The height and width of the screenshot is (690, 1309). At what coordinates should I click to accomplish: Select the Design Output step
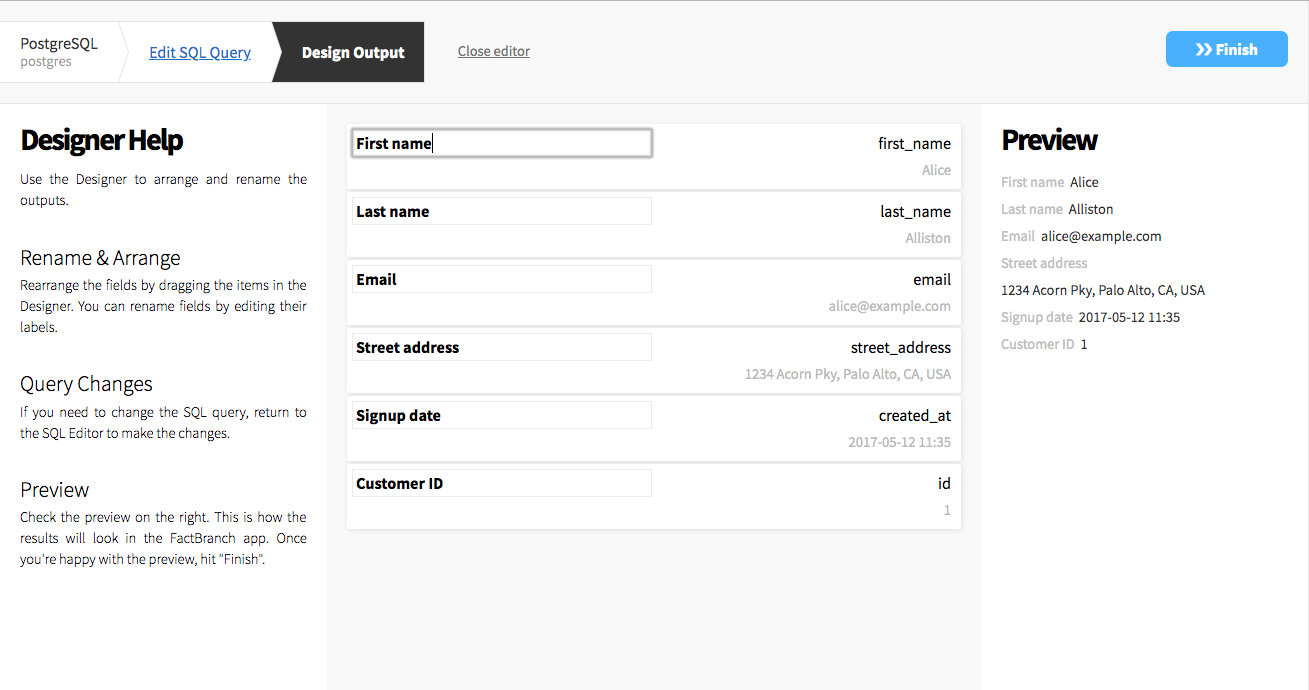(353, 51)
